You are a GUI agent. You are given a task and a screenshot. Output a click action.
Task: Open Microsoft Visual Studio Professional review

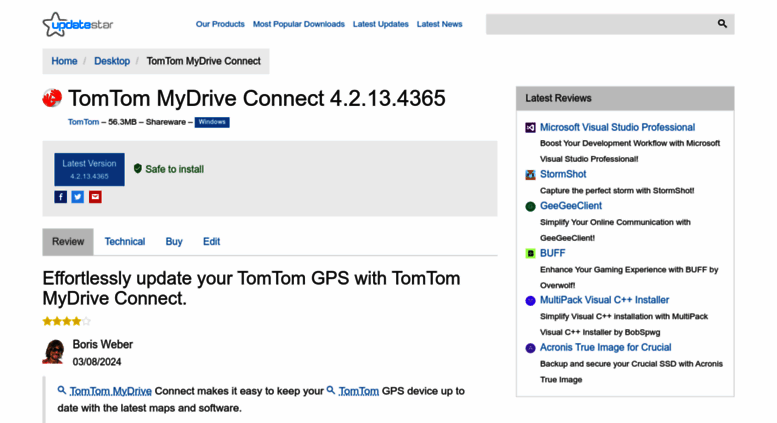click(x=617, y=127)
